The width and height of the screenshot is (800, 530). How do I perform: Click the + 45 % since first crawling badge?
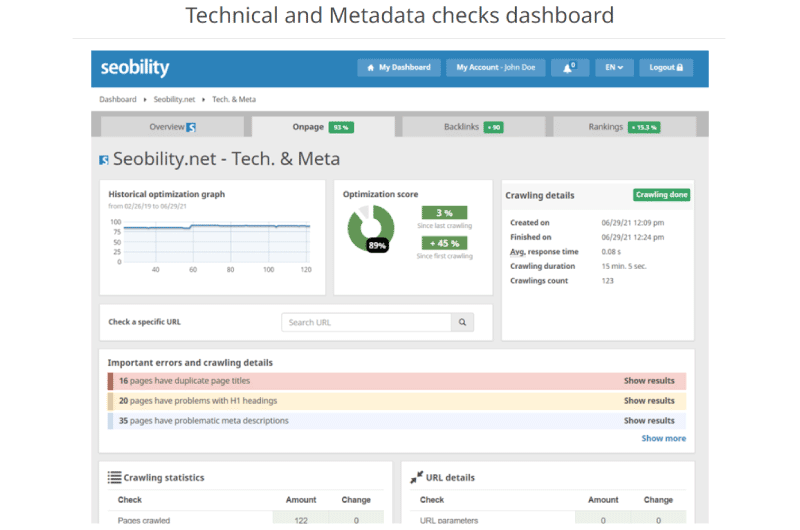pyautogui.click(x=444, y=243)
